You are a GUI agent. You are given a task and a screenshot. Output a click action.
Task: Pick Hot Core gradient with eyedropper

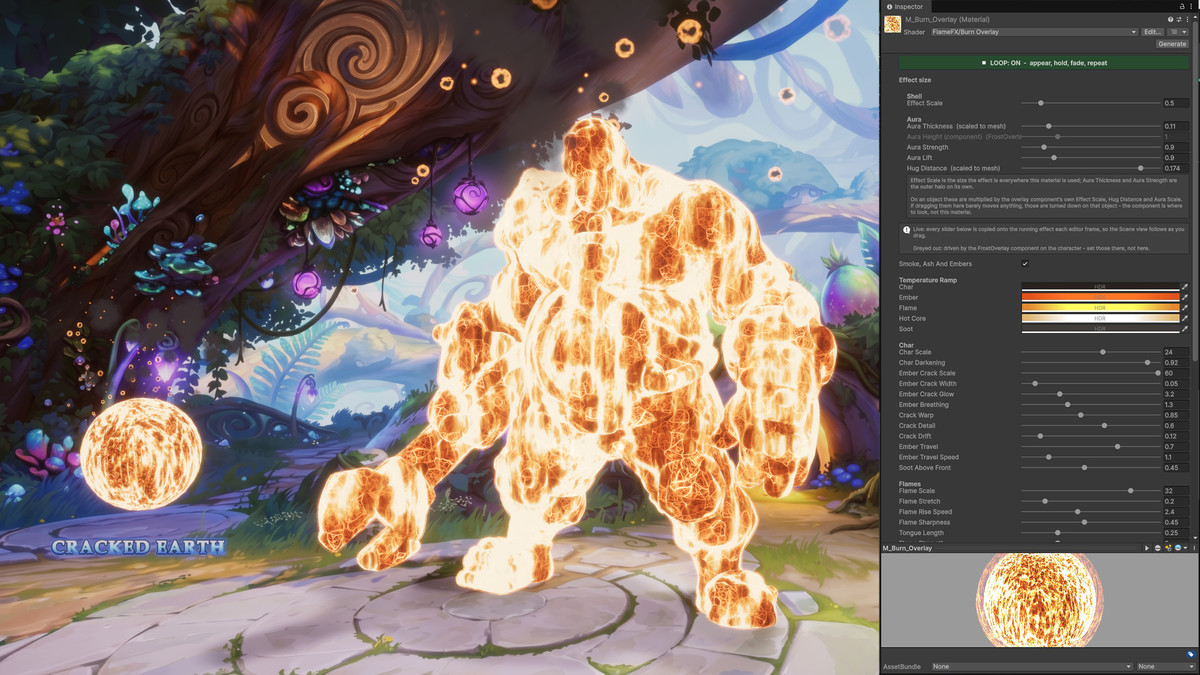pos(1185,318)
